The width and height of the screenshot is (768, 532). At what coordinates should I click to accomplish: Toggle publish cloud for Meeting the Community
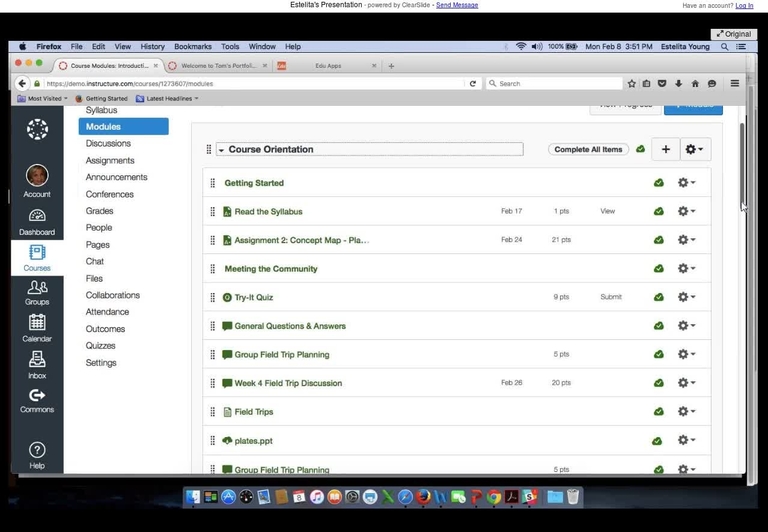point(659,268)
